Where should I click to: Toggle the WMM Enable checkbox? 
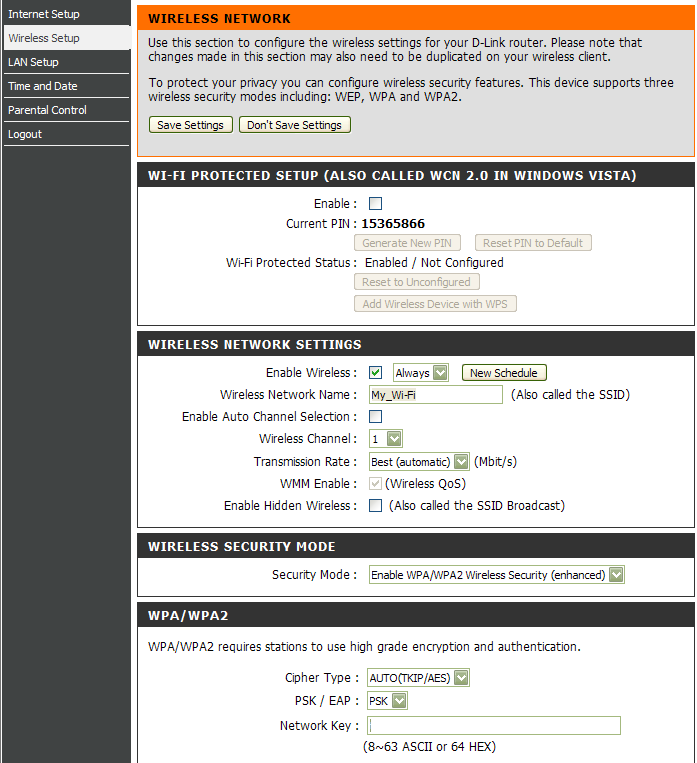[x=375, y=484]
